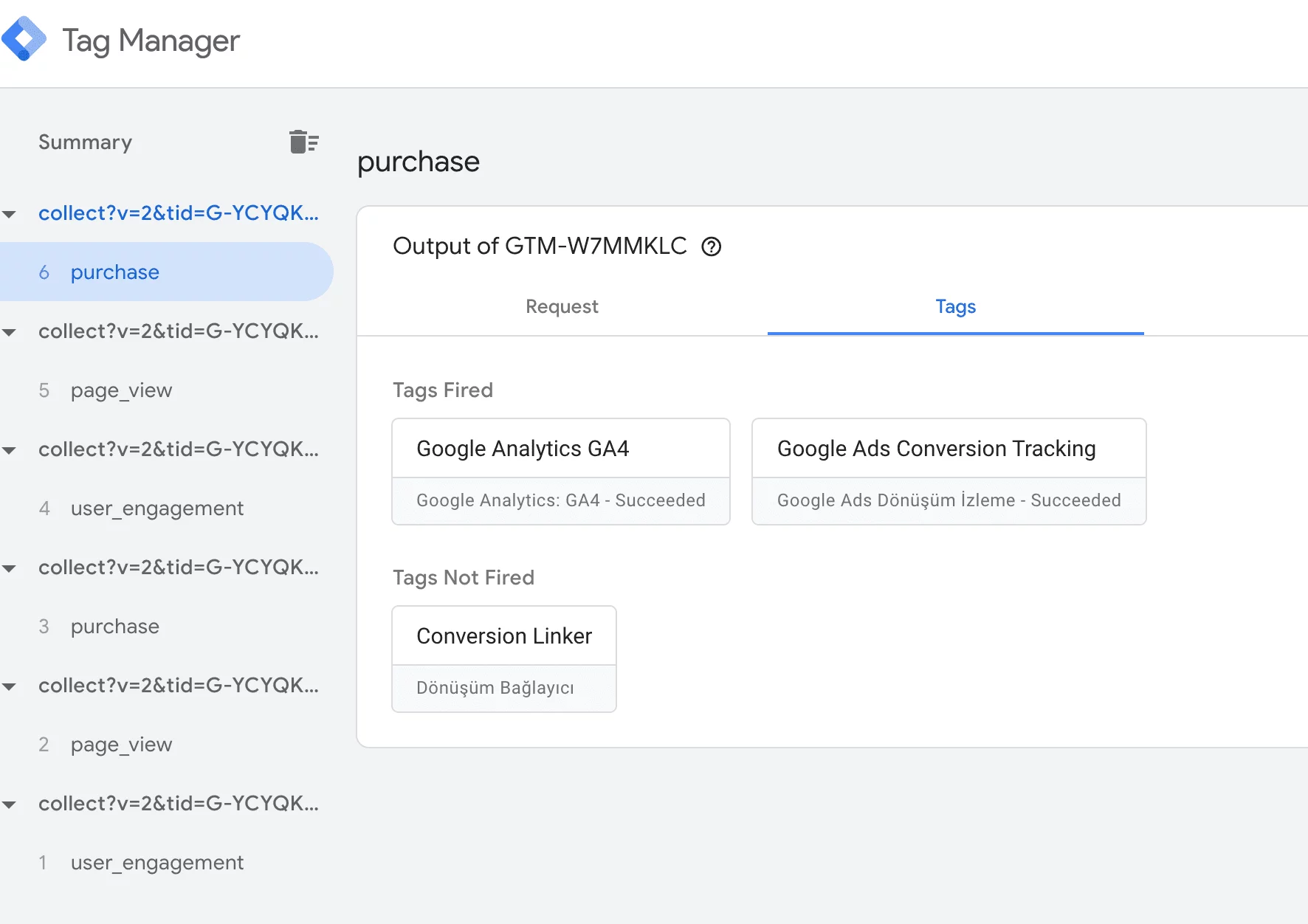This screenshot has width=1308, height=924.
Task: Click the collect request text above 4 user_engagement
Action: point(179,449)
